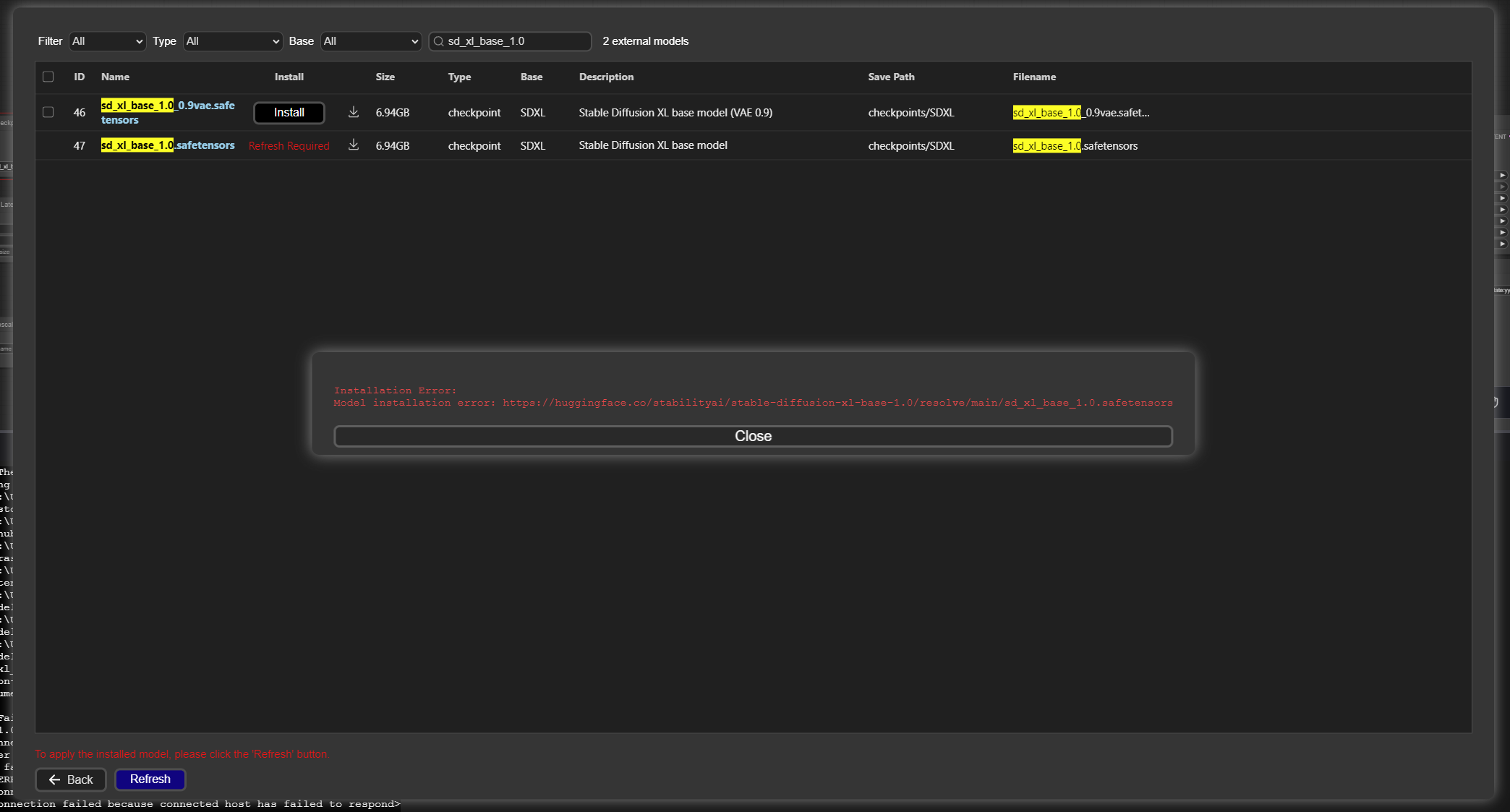Close the Installation Error dialog

click(753, 436)
